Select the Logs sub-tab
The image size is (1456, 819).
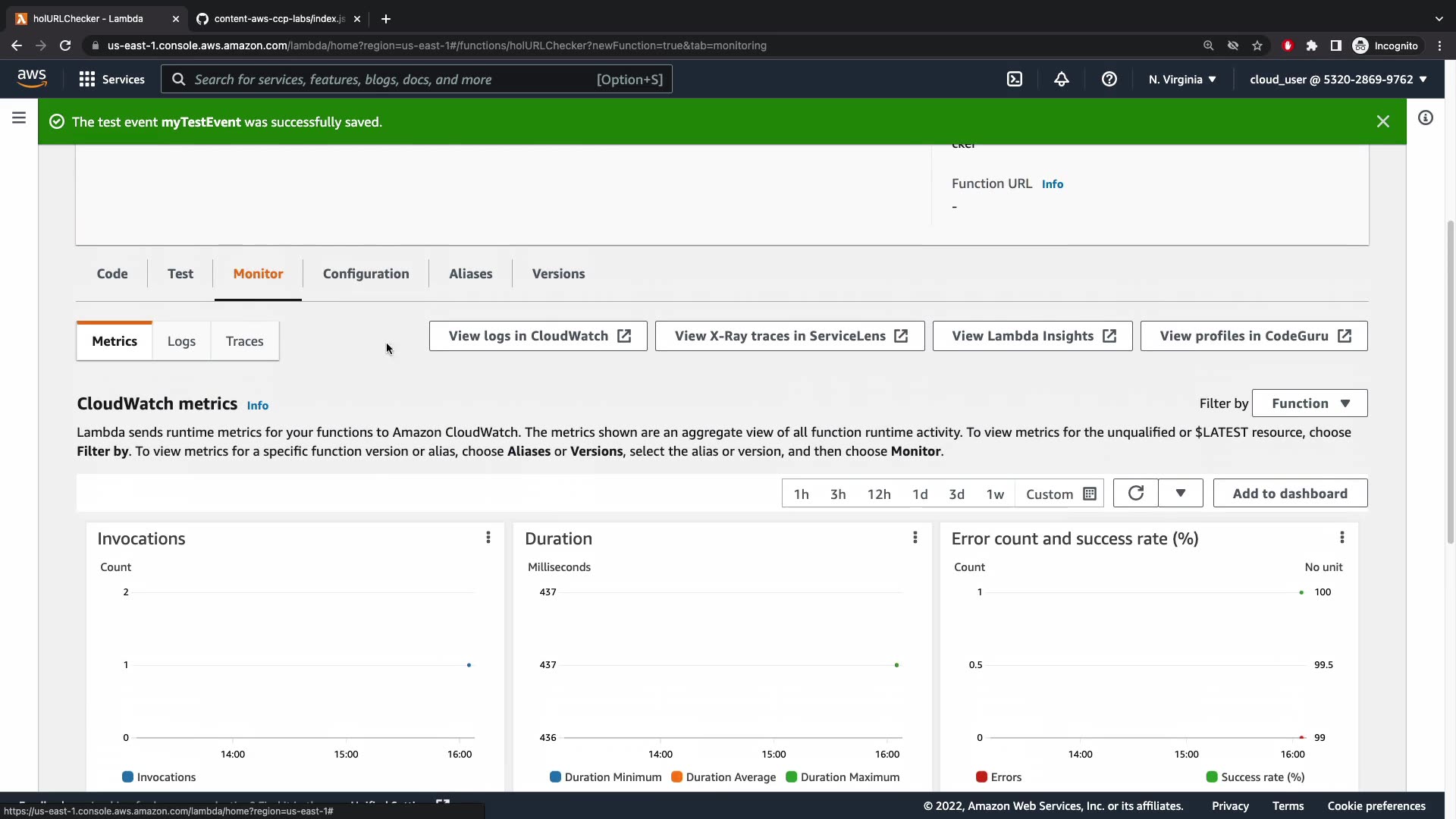point(181,341)
